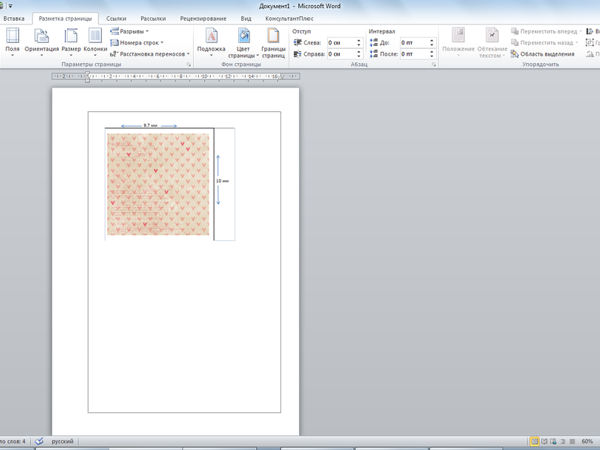This screenshot has width=600, height=450.
Task: Open Область выделения selection pane
Action: coord(543,54)
